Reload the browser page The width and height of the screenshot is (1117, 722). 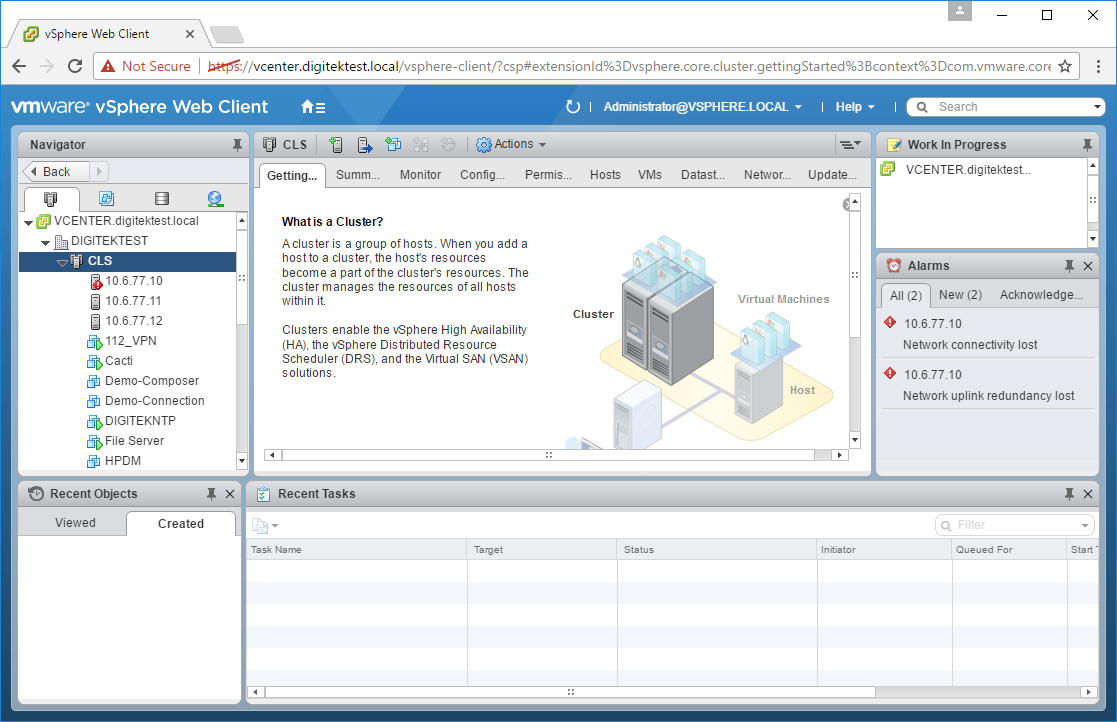click(x=75, y=66)
